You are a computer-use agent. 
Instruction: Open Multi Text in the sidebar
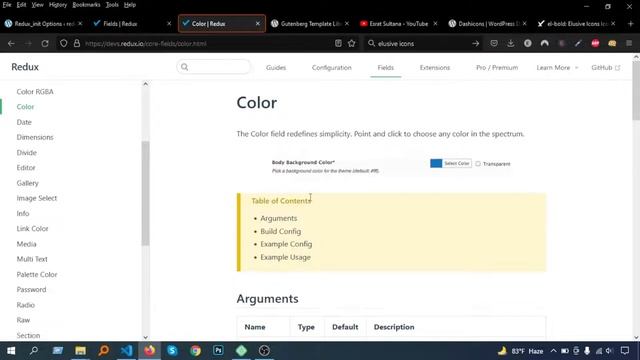coord(32,259)
